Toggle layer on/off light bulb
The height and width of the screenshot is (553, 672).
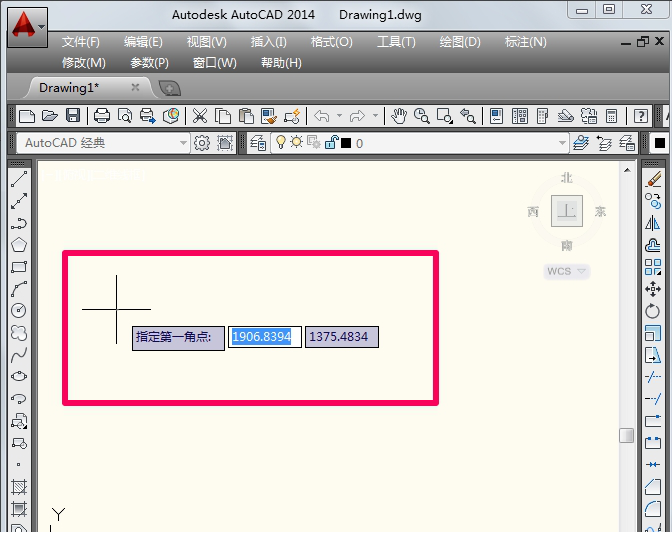[x=280, y=142]
